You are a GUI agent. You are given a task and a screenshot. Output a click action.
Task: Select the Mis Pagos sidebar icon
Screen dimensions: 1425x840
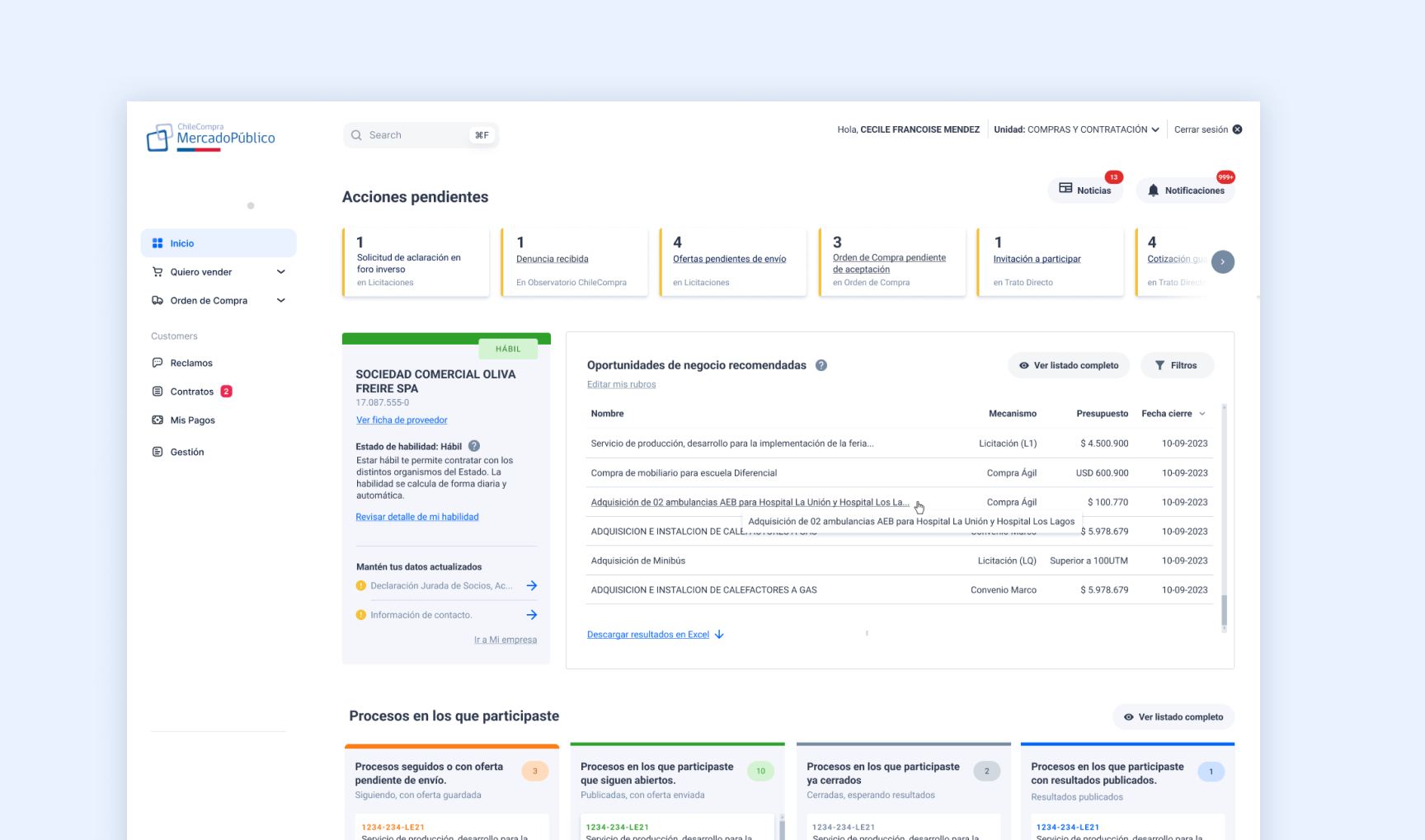158,420
